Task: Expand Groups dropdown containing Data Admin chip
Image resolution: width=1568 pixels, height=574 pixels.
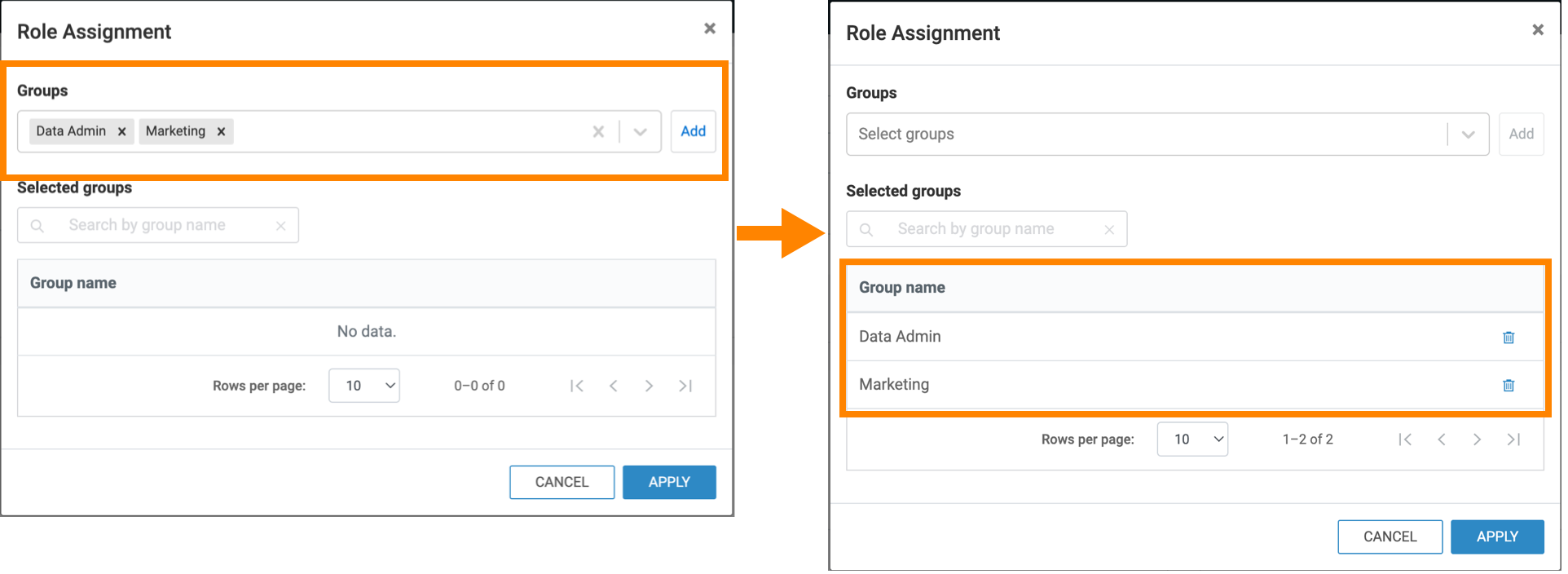Action: [641, 131]
